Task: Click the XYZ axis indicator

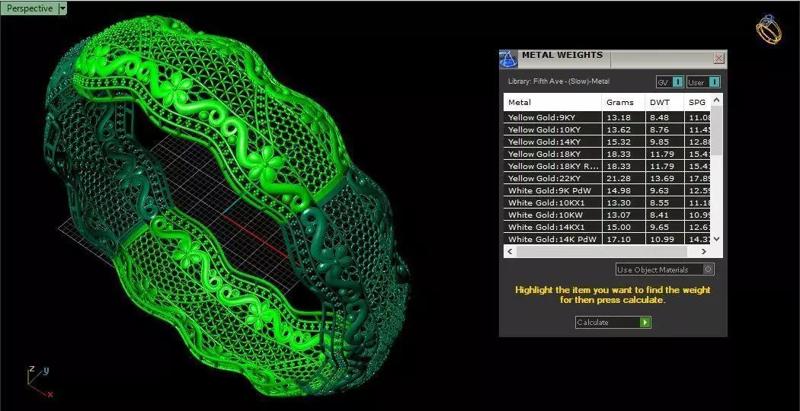Action: [x=38, y=381]
